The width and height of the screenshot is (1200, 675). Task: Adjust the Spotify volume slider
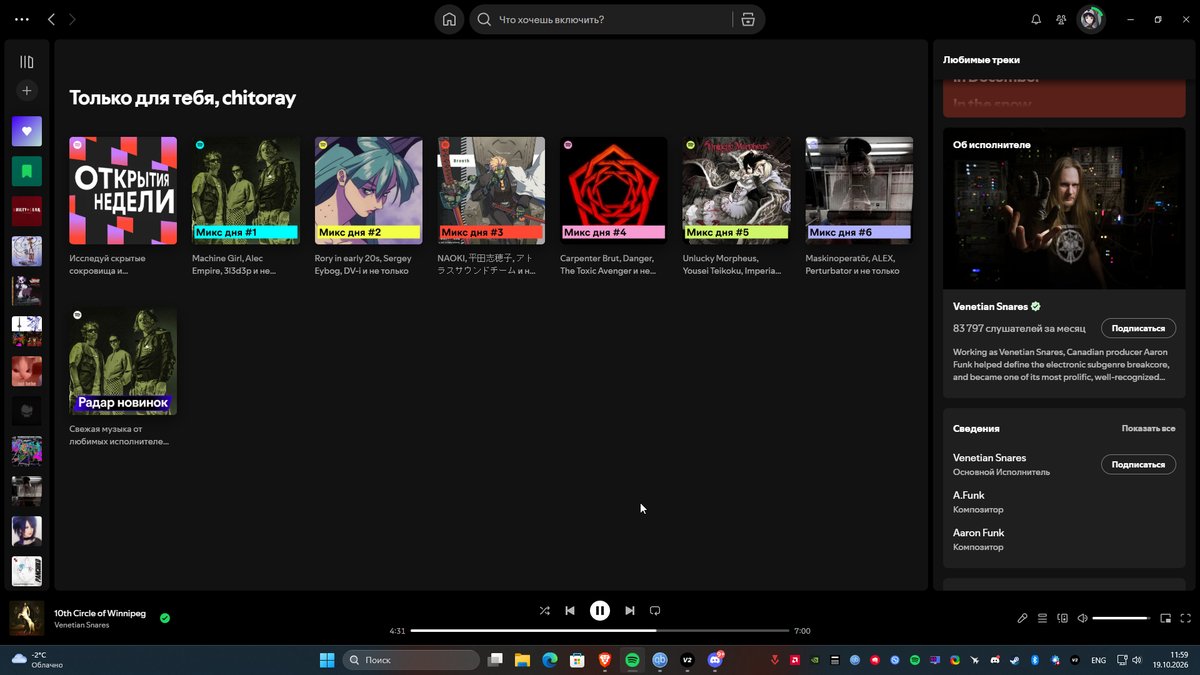pos(1122,618)
